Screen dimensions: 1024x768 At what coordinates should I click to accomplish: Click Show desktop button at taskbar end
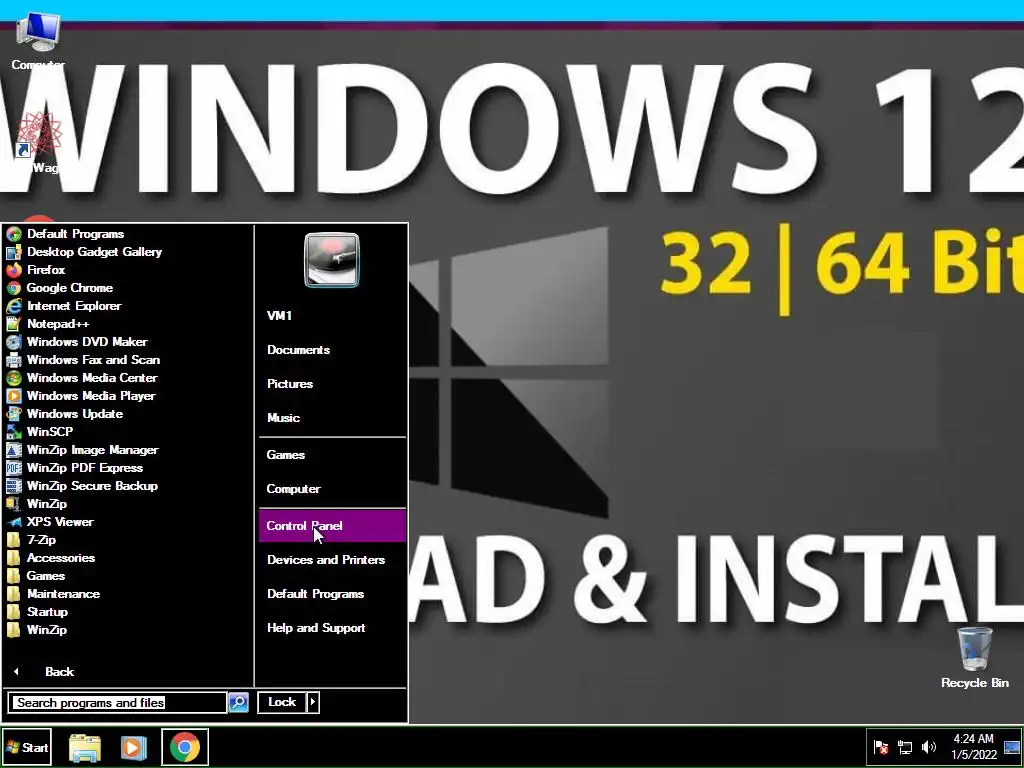tap(1012, 747)
